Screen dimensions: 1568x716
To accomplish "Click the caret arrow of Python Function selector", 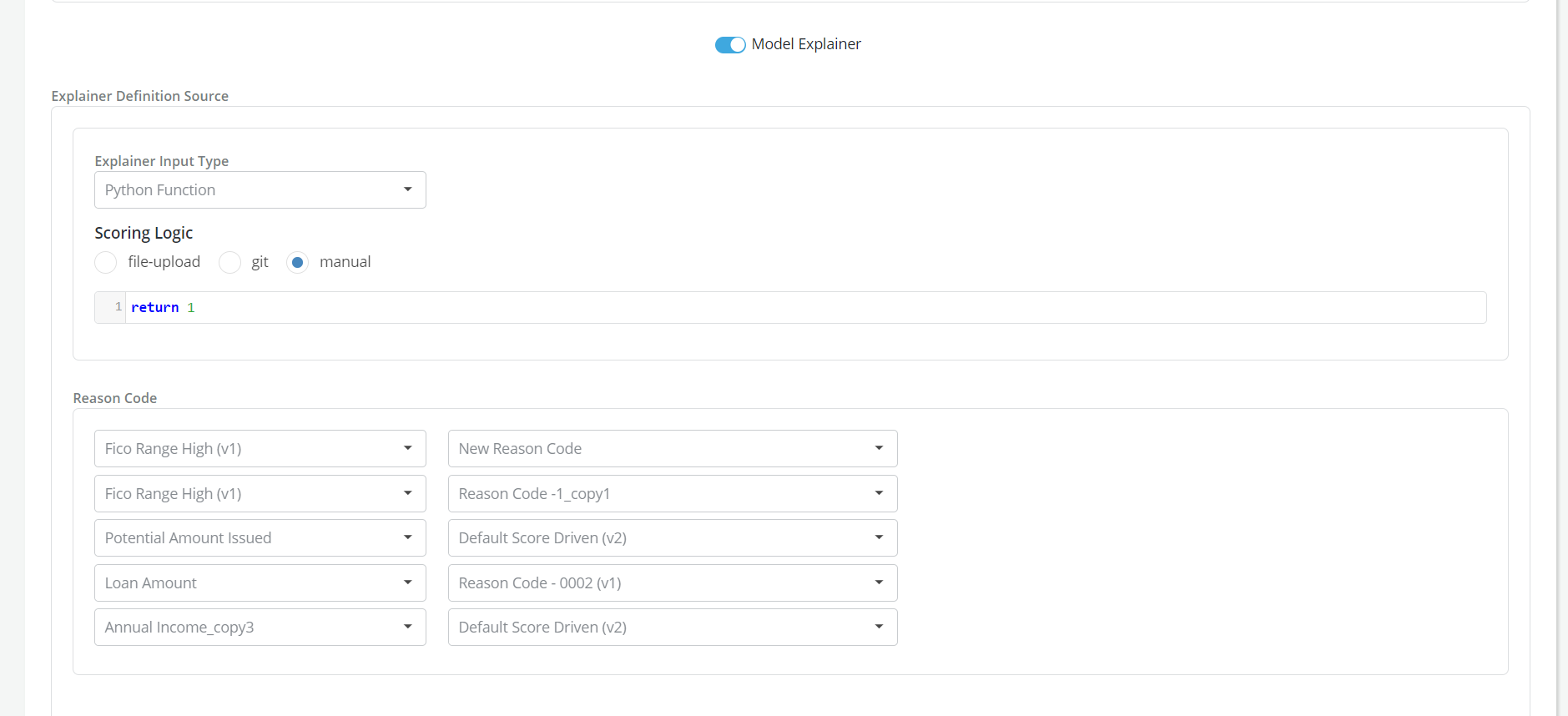I will 408,190.
